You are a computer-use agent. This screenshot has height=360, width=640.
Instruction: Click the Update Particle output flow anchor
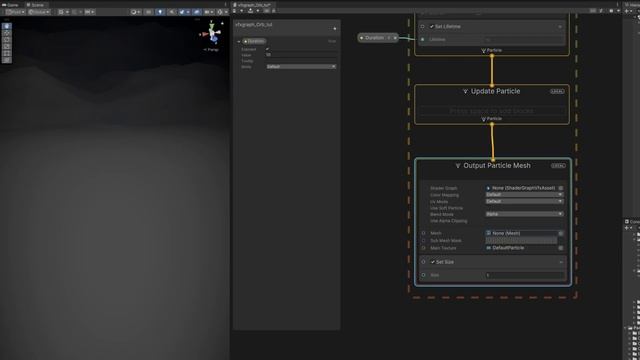pyautogui.click(x=492, y=124)
